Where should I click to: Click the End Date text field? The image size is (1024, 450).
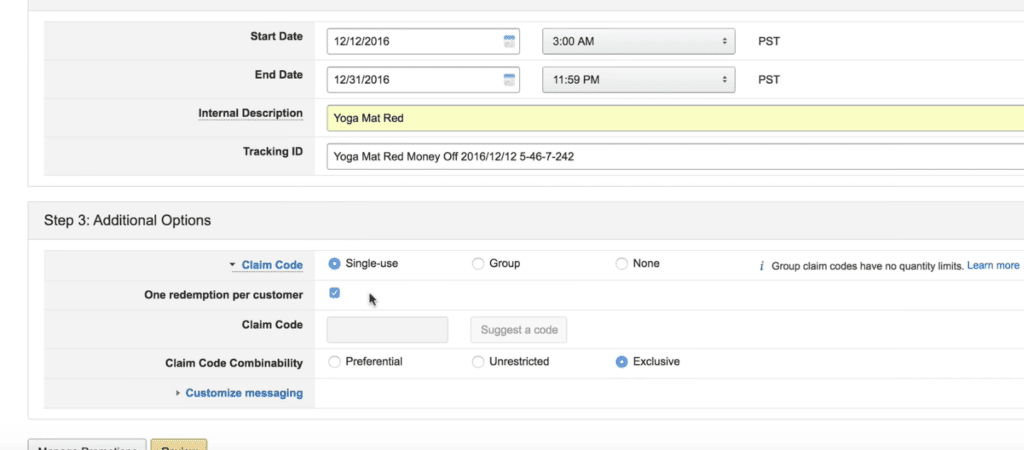point(414,80)
